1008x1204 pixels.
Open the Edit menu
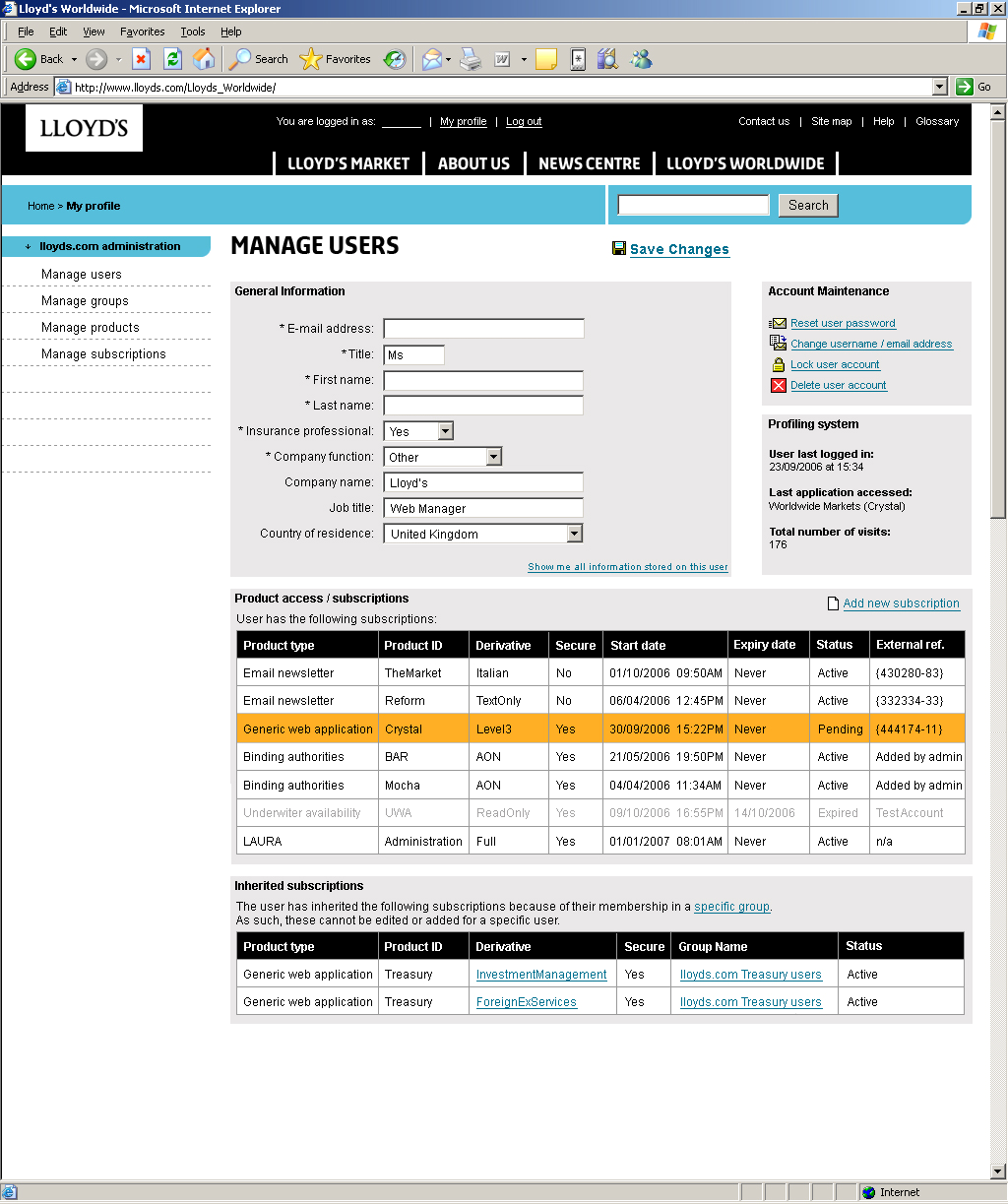(x=58, y=32)
